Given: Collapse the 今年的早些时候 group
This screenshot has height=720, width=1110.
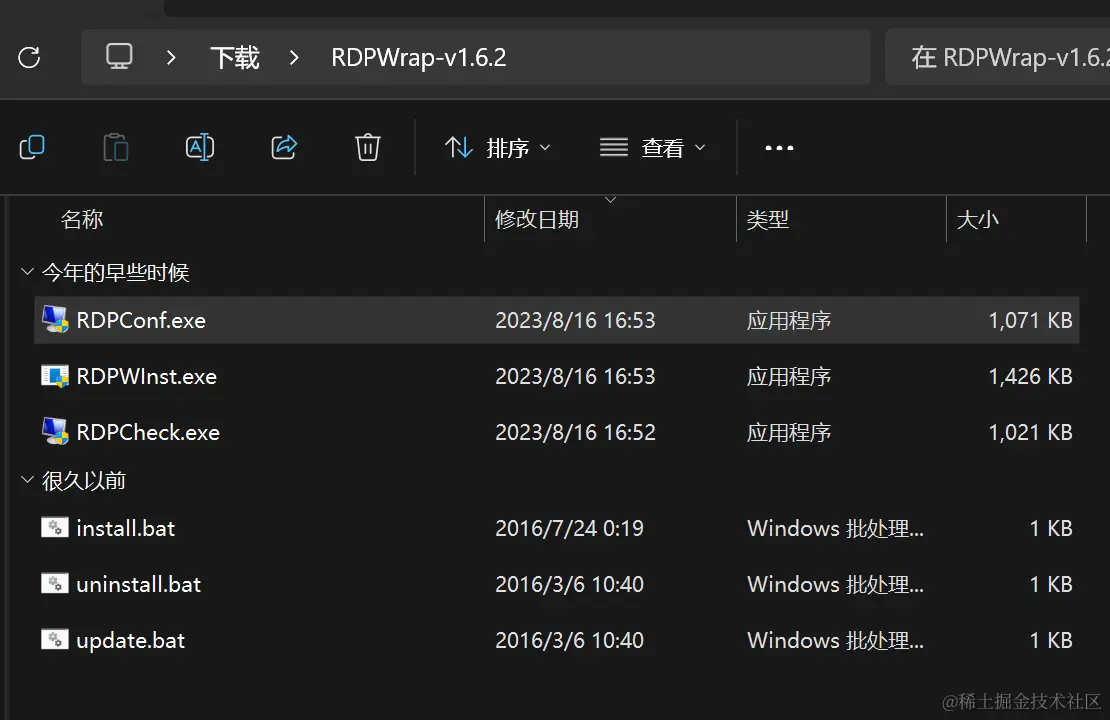Looking at the screenshot, I should 27,272.
